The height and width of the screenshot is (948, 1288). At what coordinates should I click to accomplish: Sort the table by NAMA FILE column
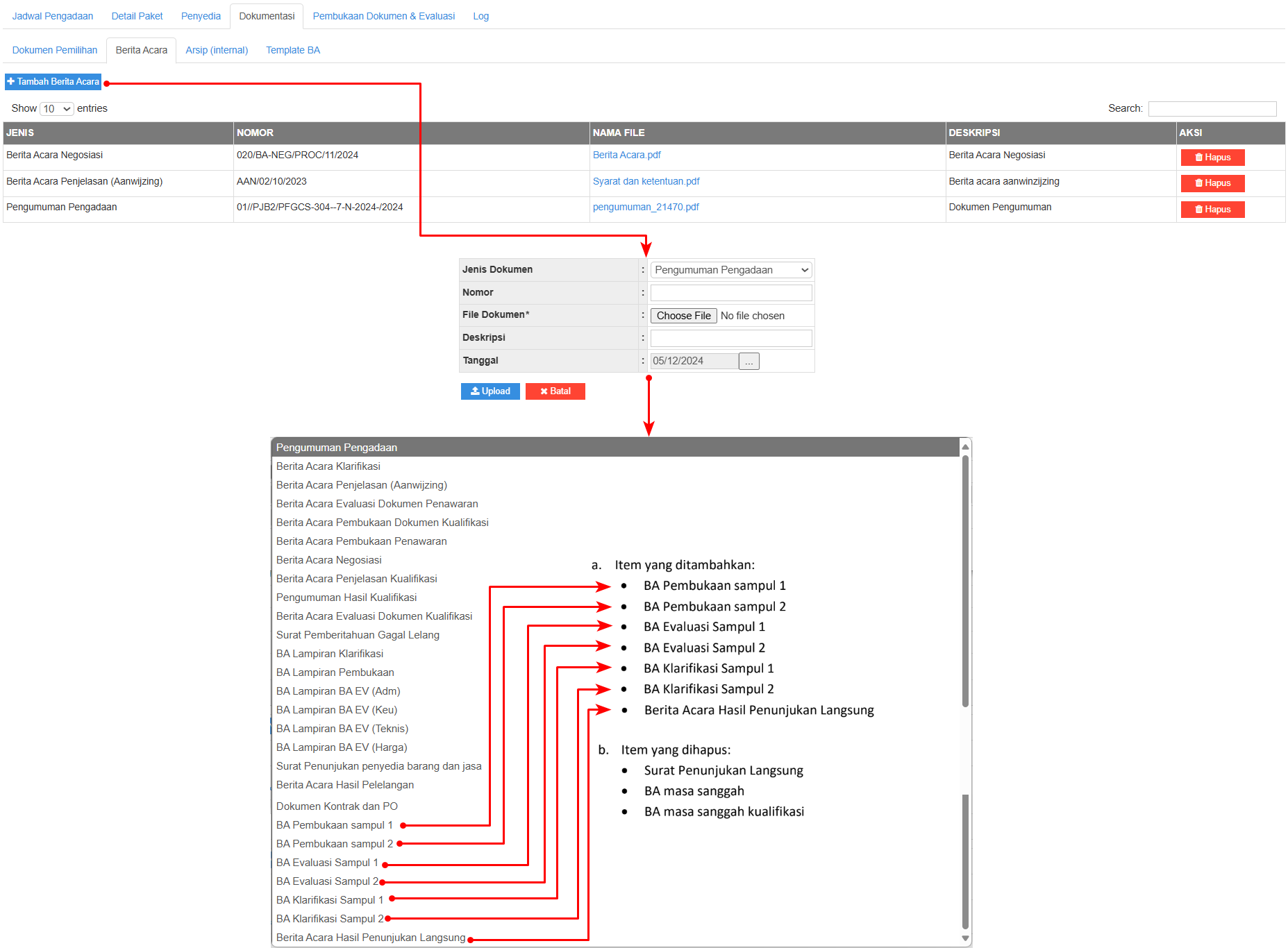(x=768, y=133)
